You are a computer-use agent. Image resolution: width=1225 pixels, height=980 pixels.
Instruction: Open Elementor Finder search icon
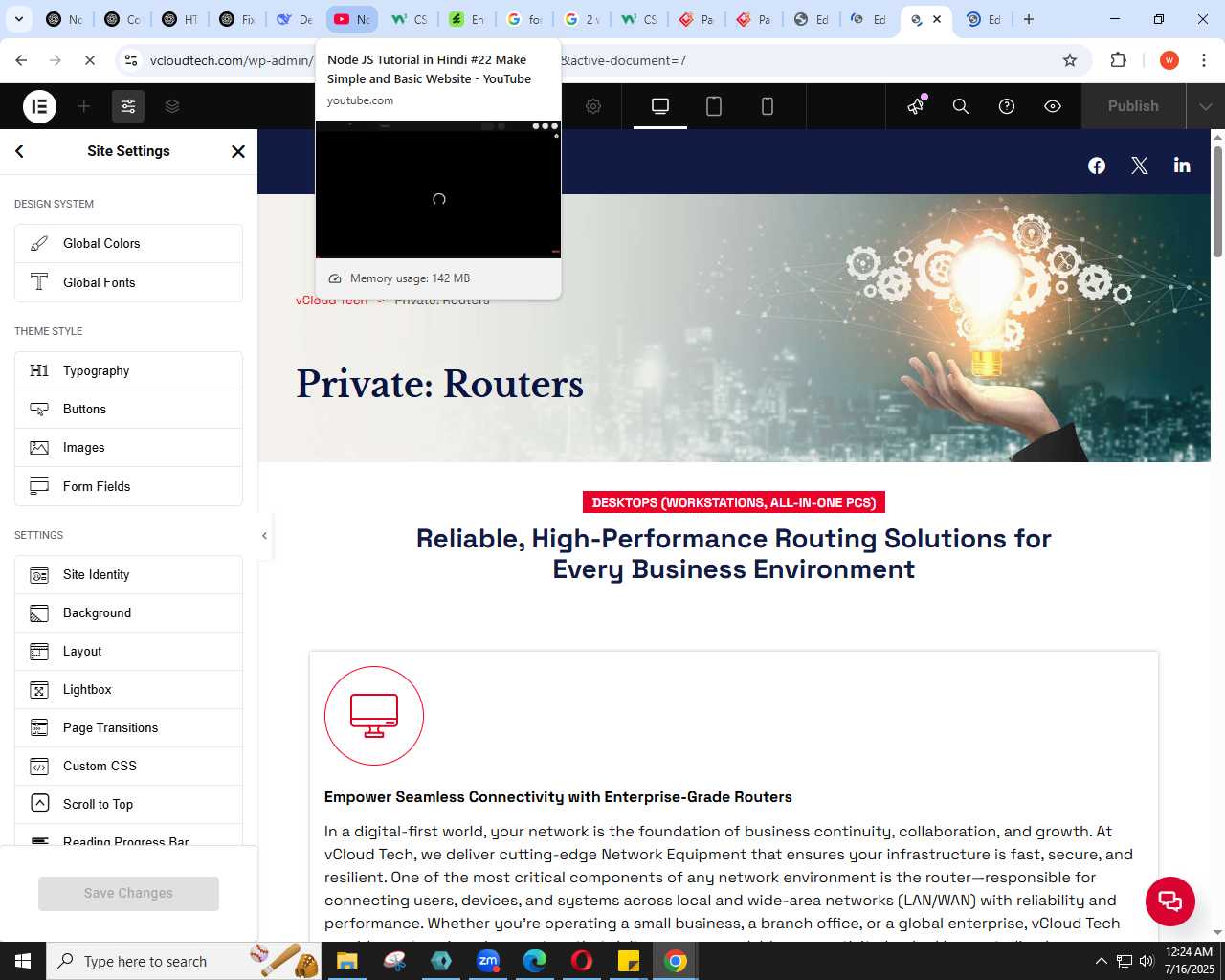[x=961, y=106]
